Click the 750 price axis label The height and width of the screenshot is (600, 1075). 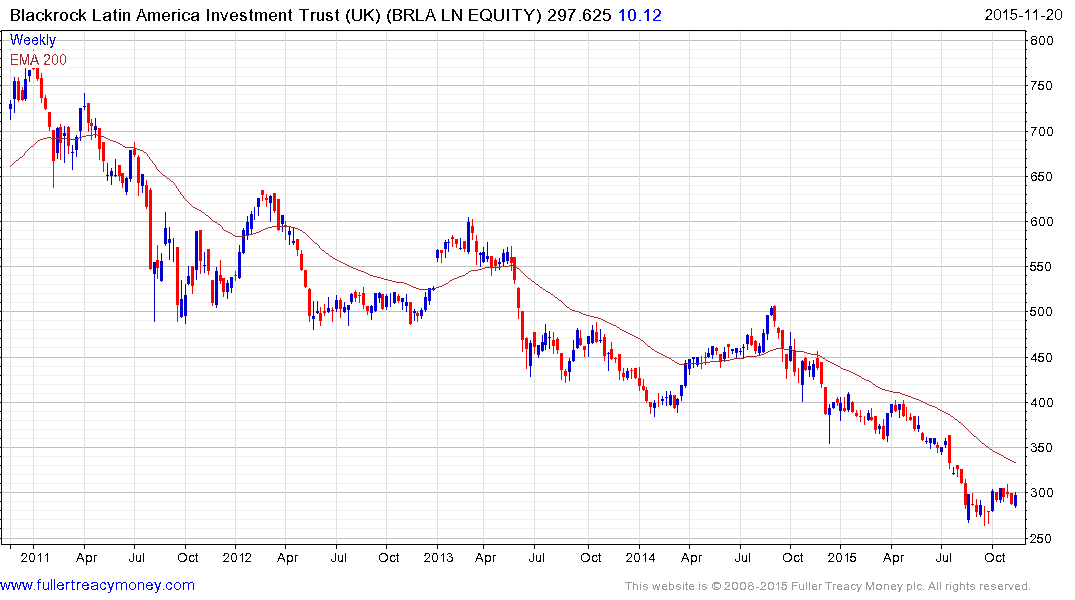[1041, 86]
